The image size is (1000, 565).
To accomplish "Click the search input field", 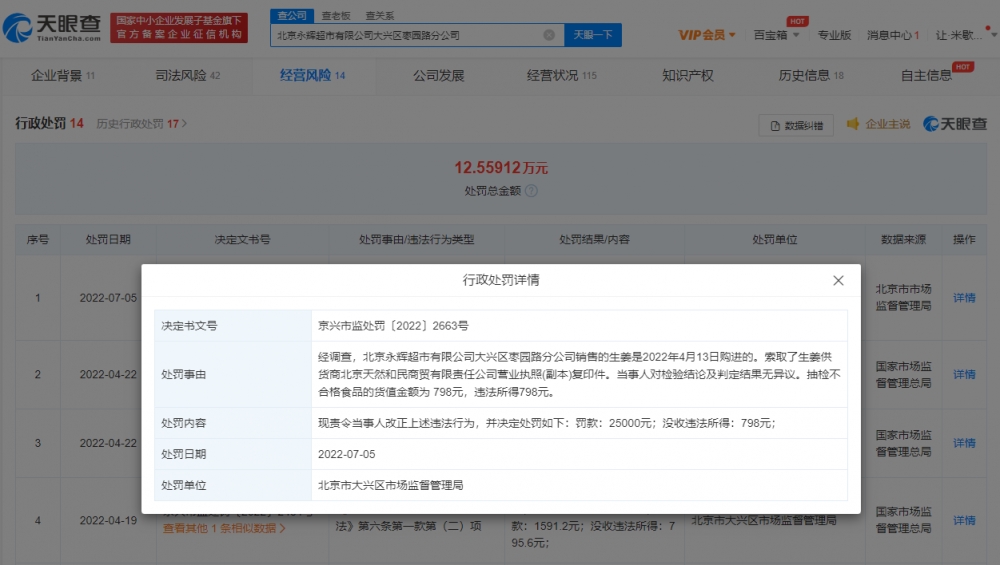I will tap(417, 35).
